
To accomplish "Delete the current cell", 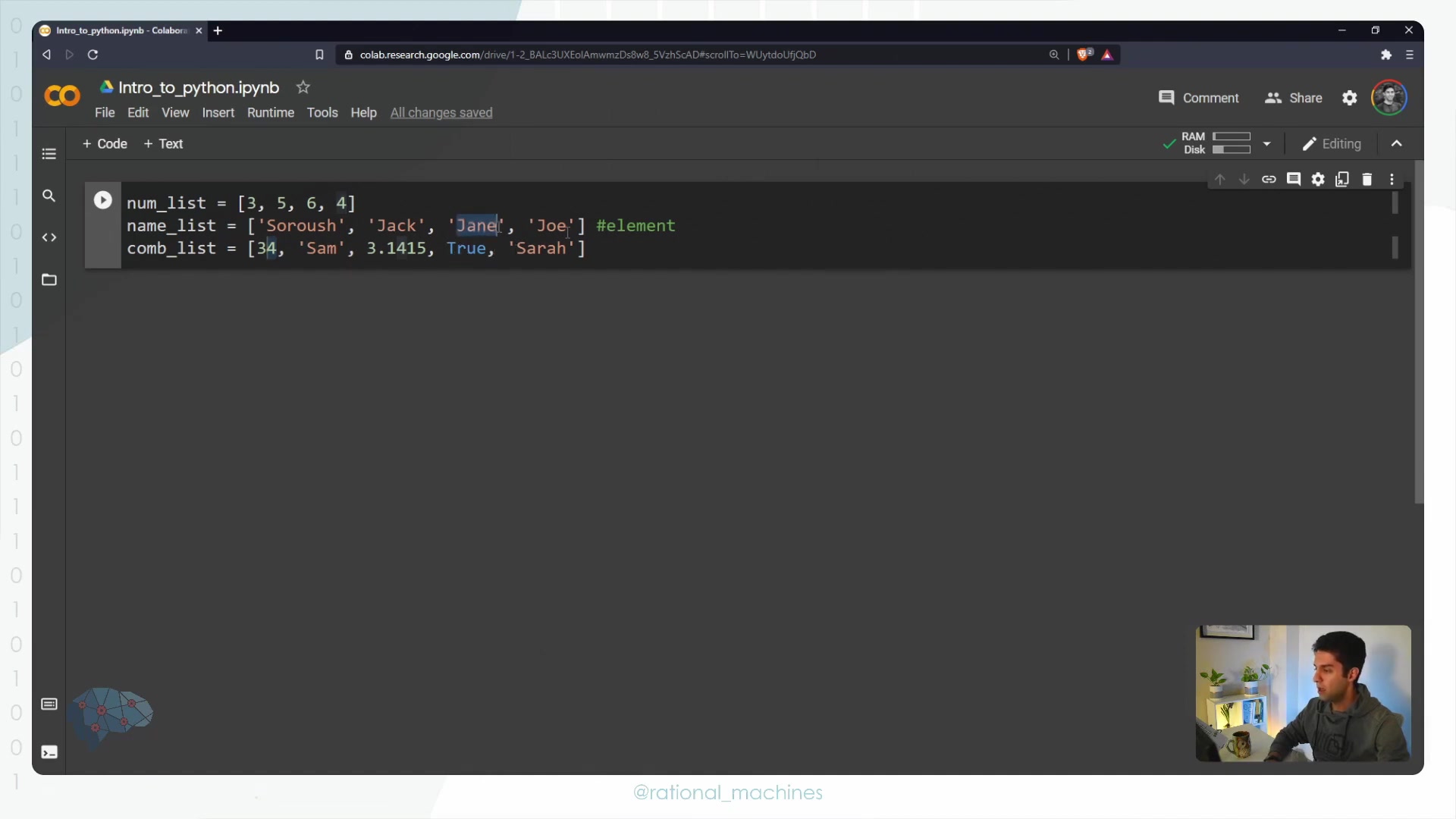I will pyautogui.click(x=1367, y=180).
